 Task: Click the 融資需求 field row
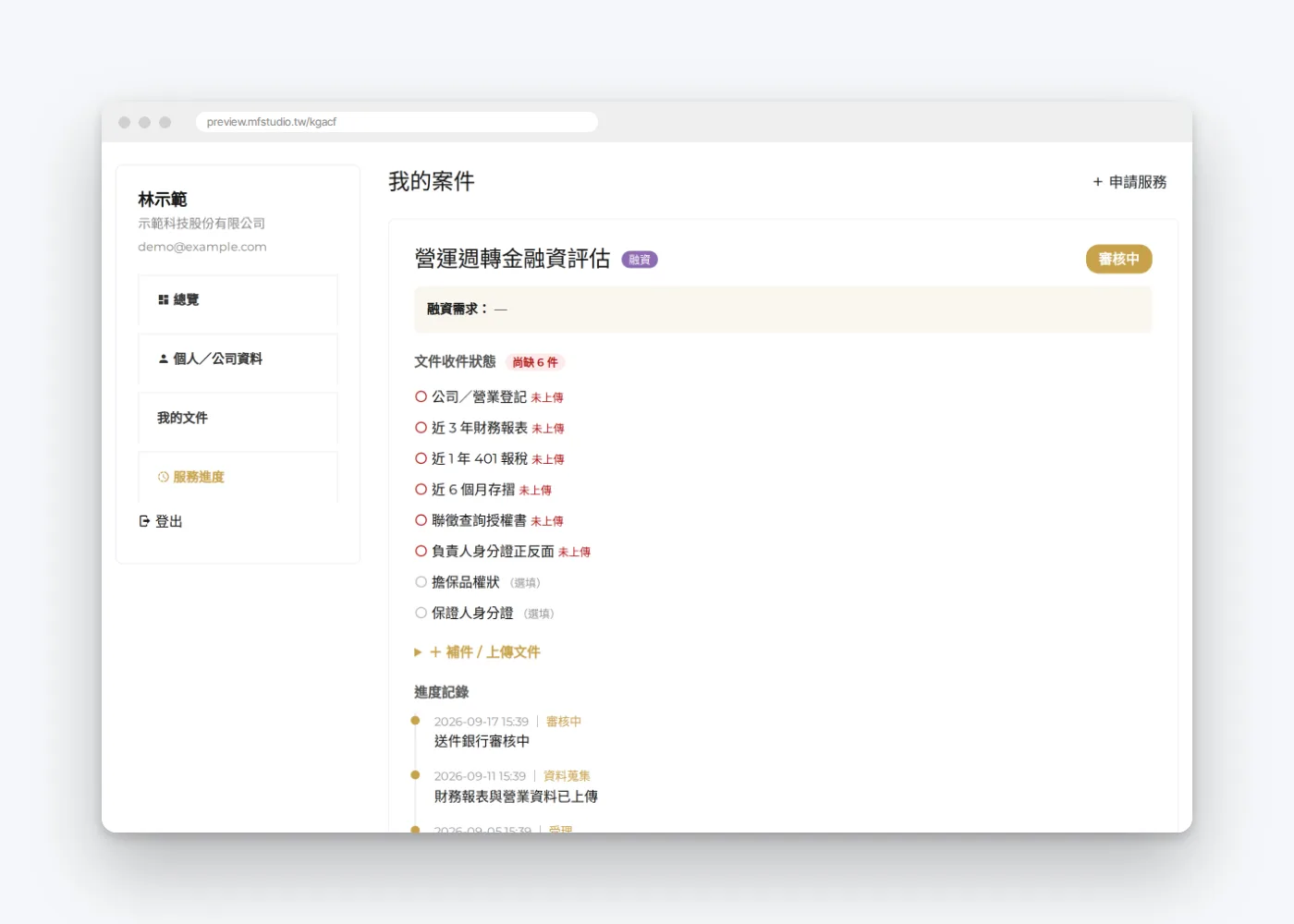[783, 309]
